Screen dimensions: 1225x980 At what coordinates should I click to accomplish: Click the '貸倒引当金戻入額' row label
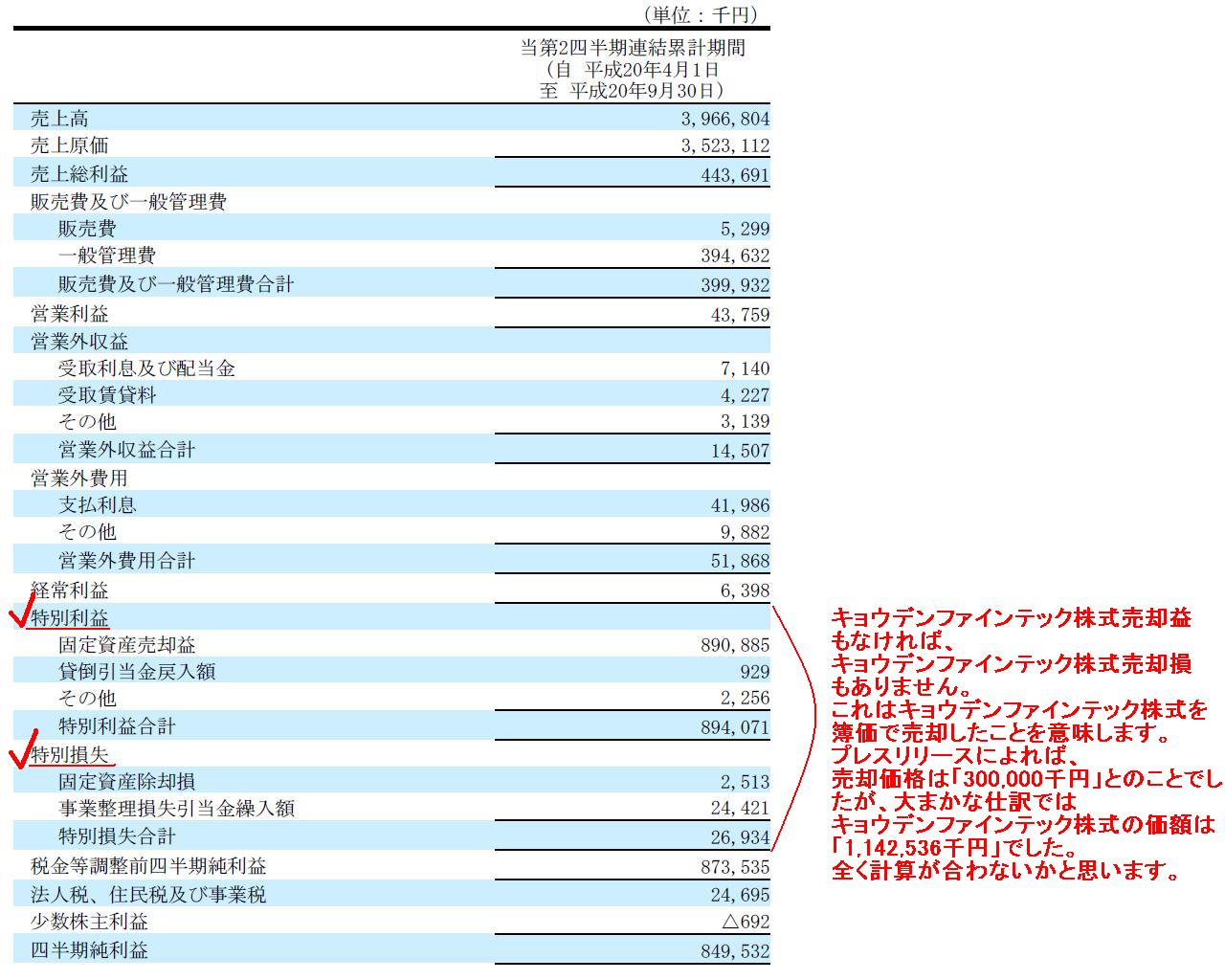(137, 672)
